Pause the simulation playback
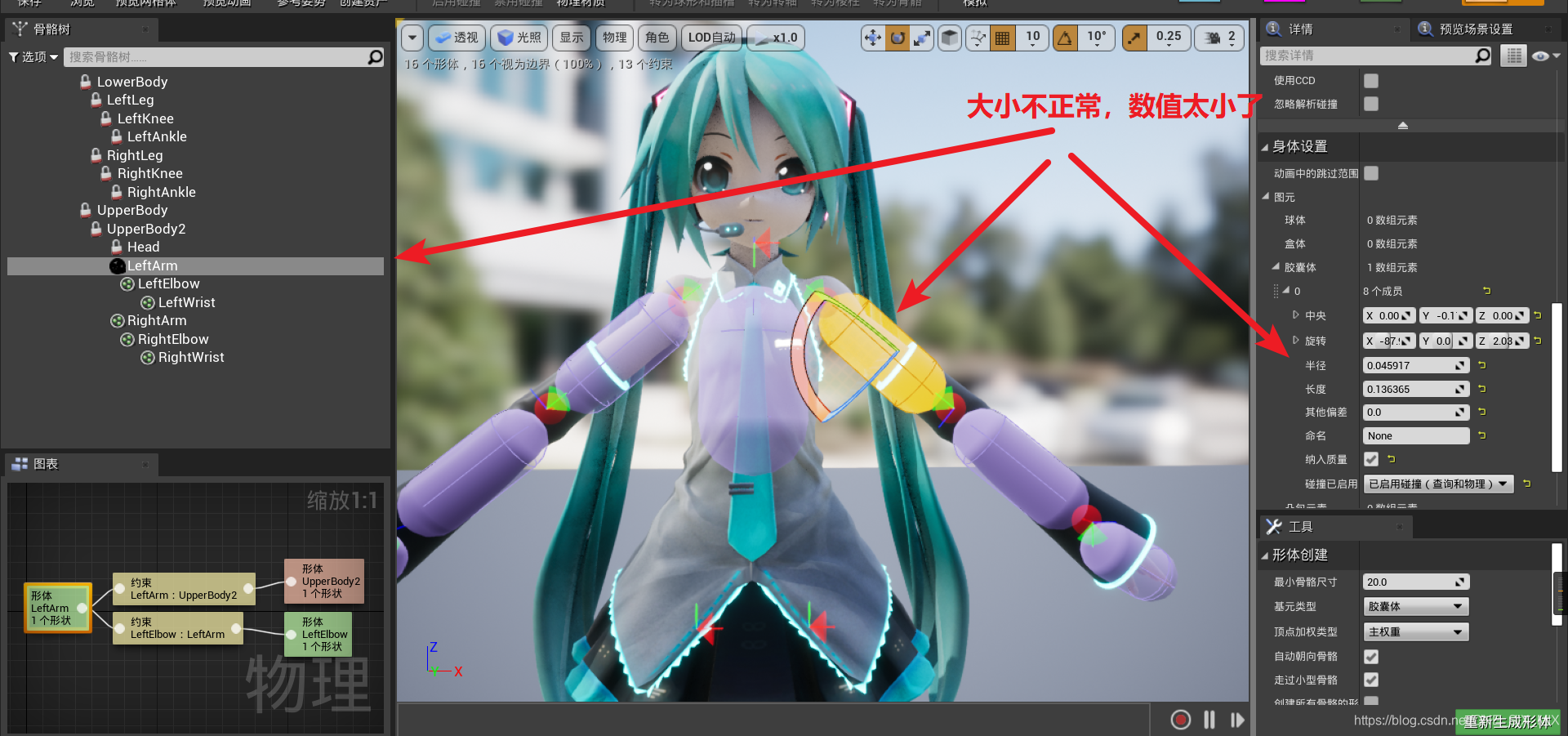The height and width of the screenshot is (736, 1568). (x=1209, y=720)
